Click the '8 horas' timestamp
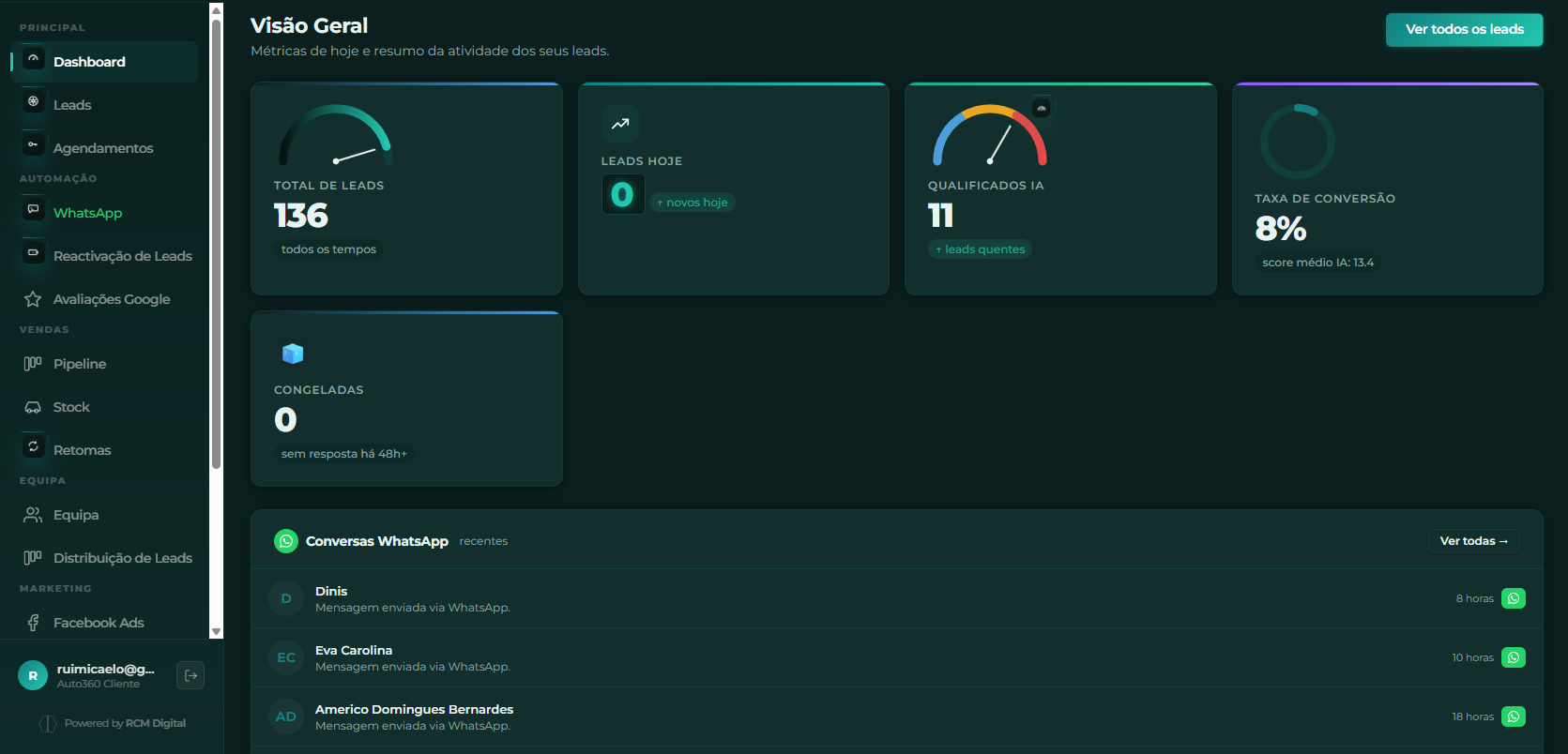This screenshot has width=1568, height=754. 1474,598
